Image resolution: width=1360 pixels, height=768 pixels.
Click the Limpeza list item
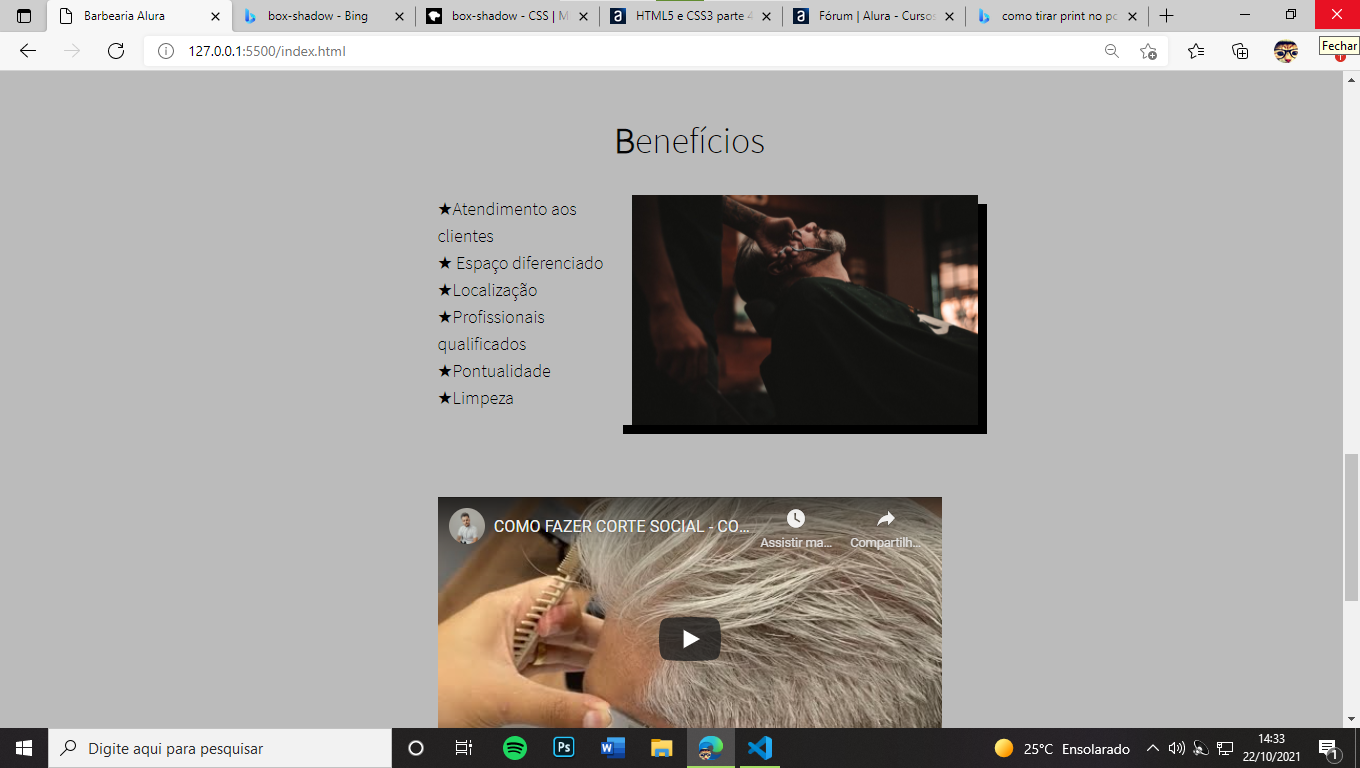coord(476,398)
